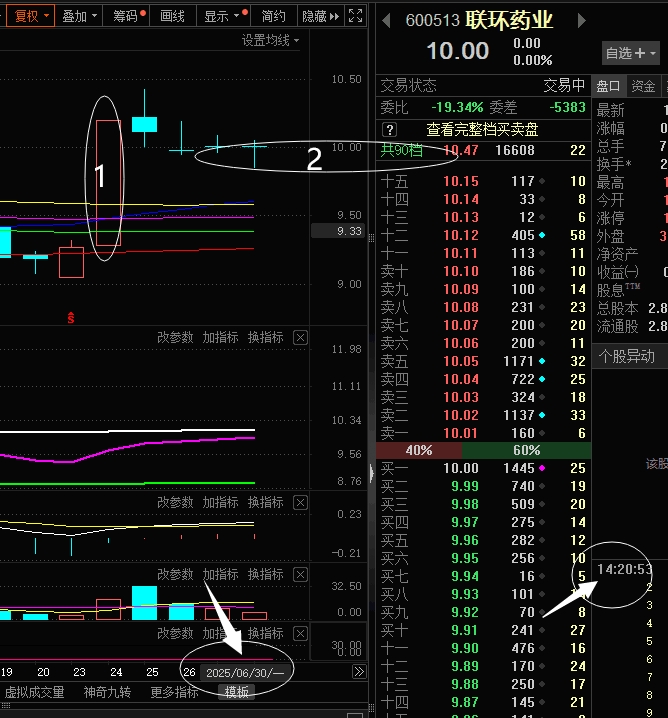Screen dimensions: 668x718
Task: Click magenta diamond on 买一 10.00 row
Action: [542, 468]
